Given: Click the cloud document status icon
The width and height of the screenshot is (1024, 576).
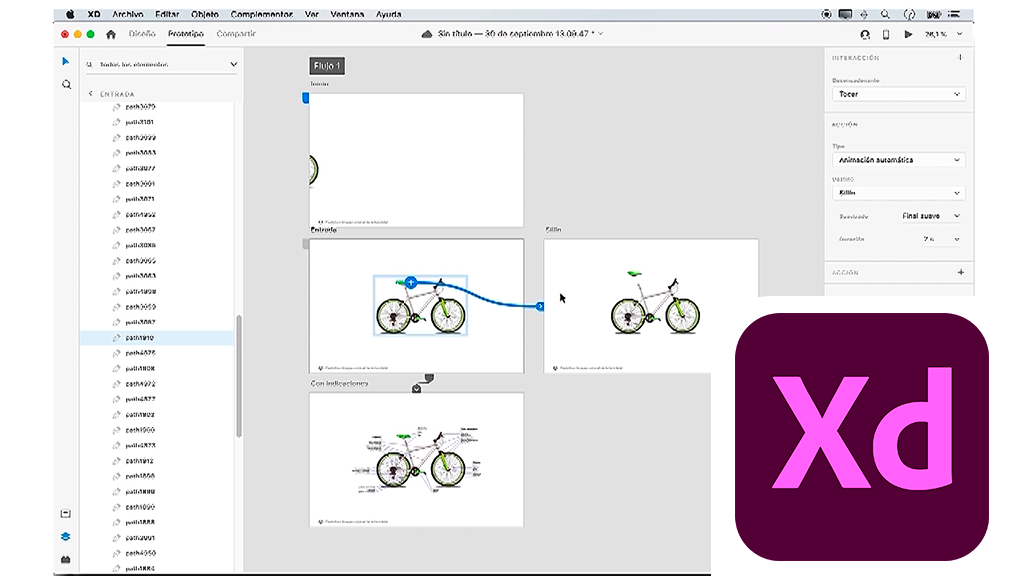Looking at the screenshot, I should click(427, 34).
